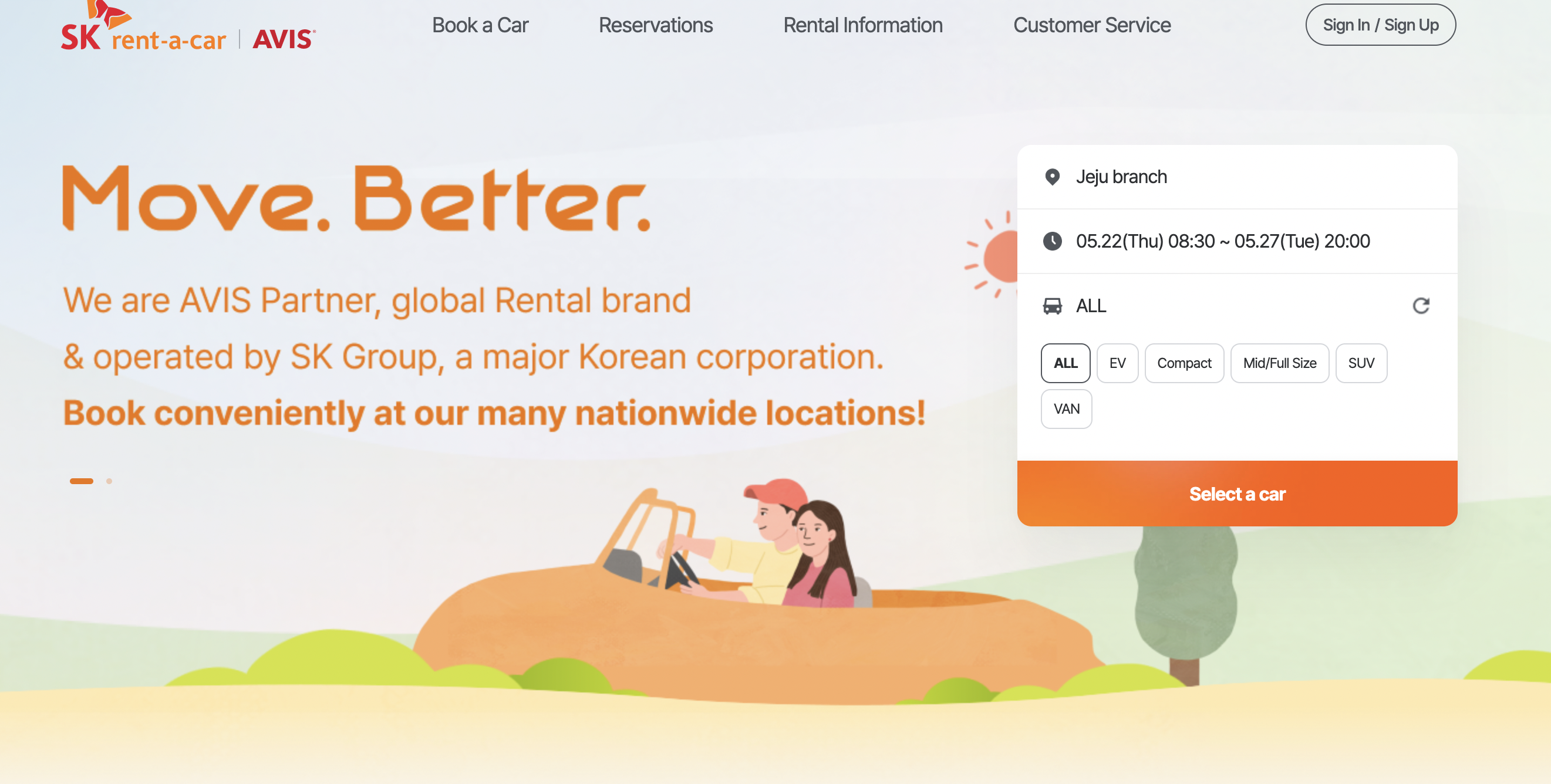
Task: Click the clock icon beside rental dates
Action: coord(1052,241)
